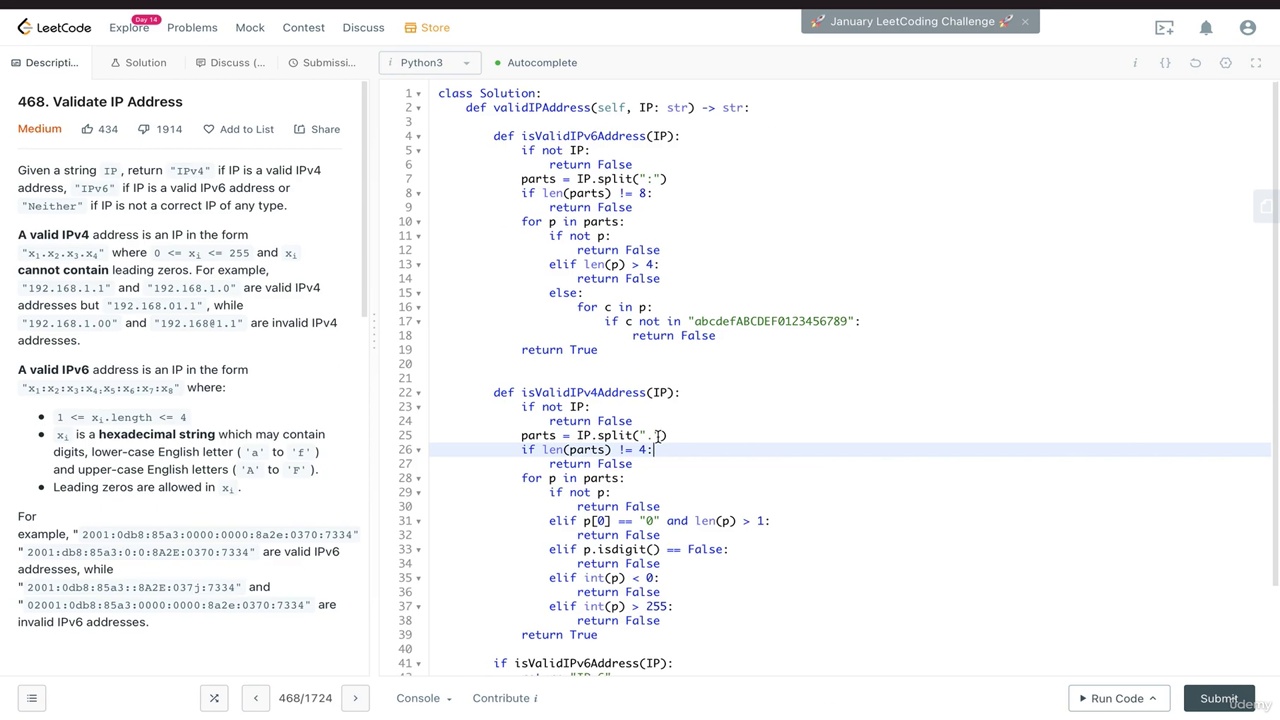The width and height of the screenshot is (1280, 720).
Task: Open the Python3 language dropdown
Action: 430,63
